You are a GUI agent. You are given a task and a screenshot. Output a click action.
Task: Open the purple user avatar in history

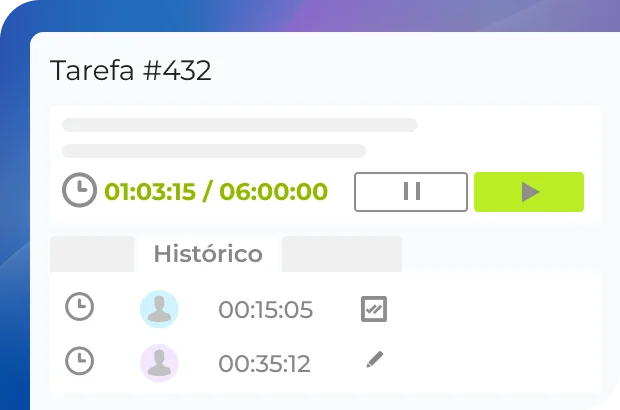[x=159, y=362]
